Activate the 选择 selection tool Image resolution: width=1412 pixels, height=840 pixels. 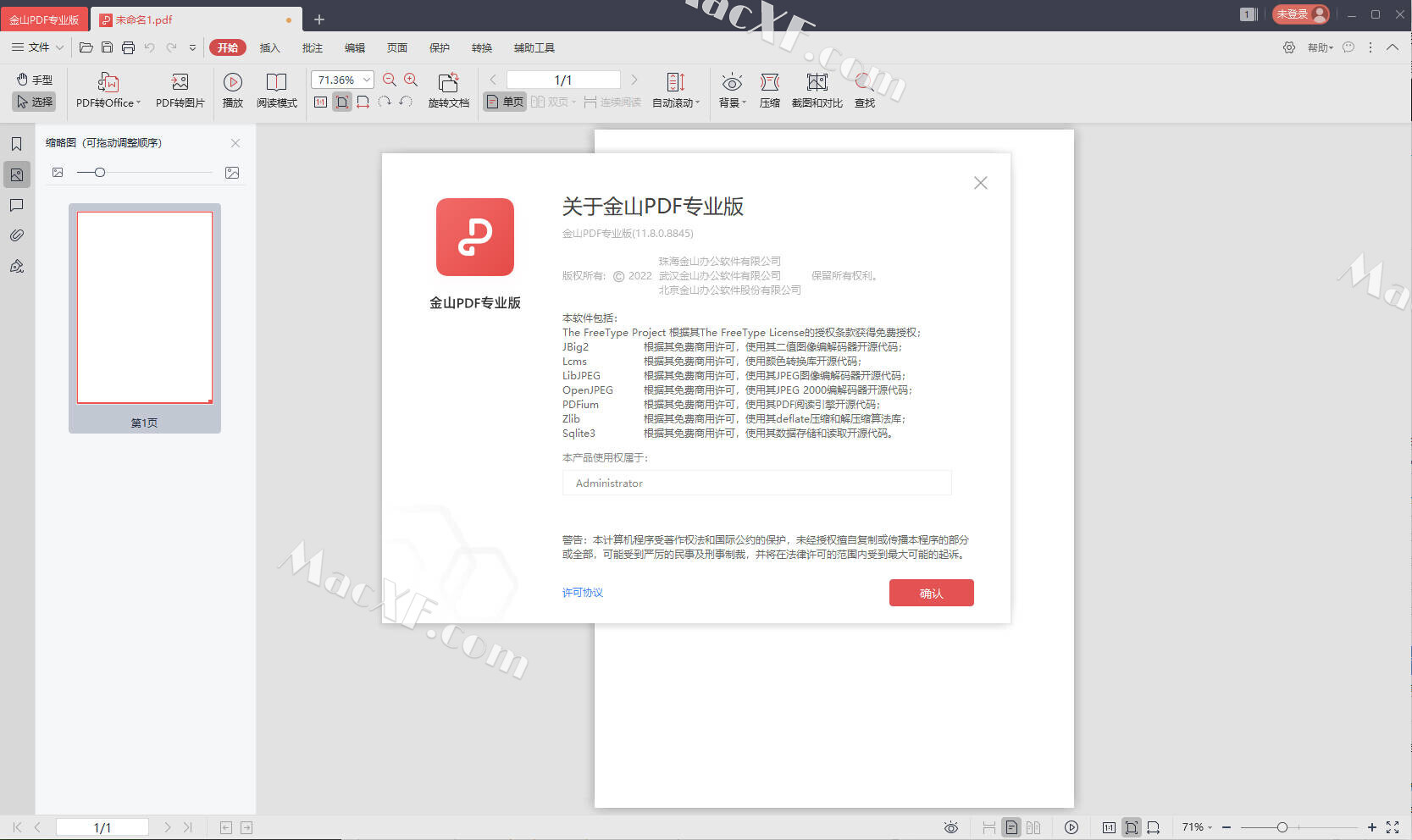point(35,102)
